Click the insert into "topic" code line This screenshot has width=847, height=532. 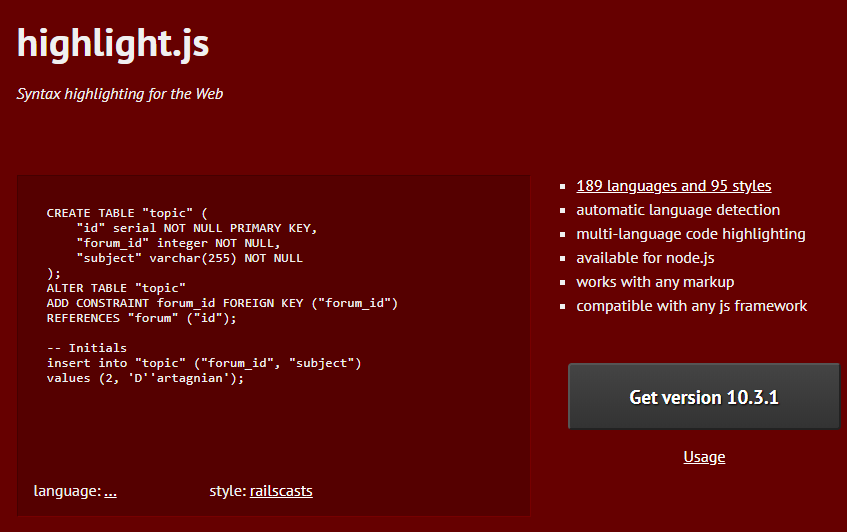click(204, 363)
